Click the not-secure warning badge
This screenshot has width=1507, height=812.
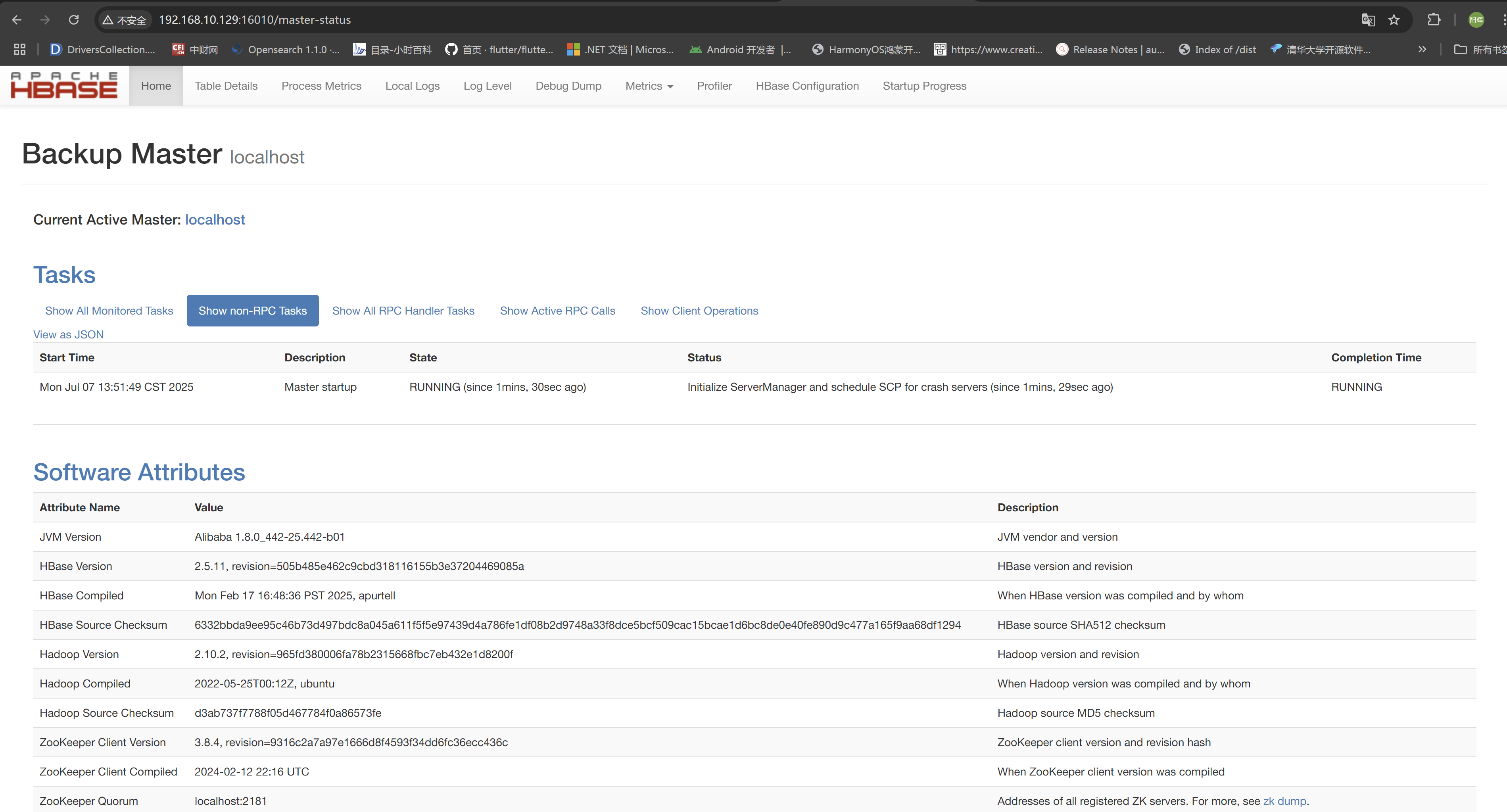click(x=124, y=20)
